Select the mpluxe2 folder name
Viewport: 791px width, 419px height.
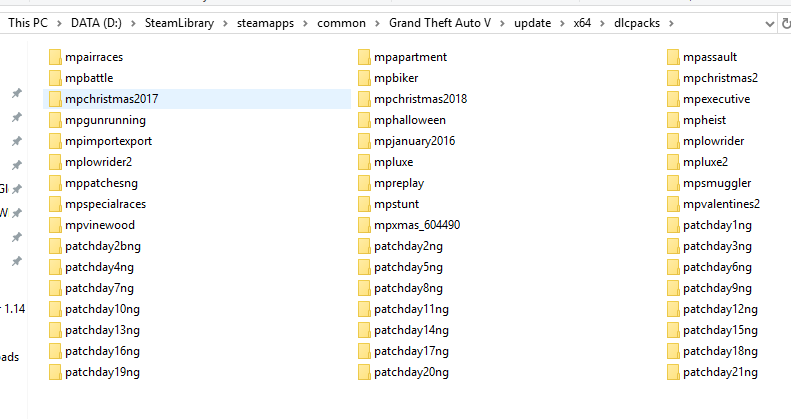705,162
